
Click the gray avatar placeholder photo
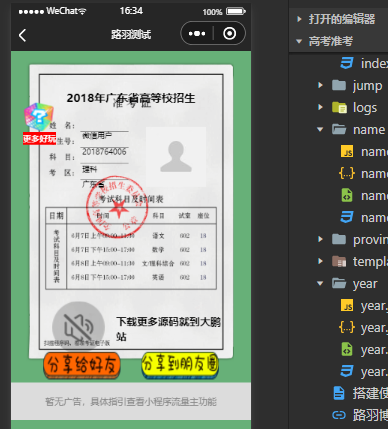click(x=176, y=157)
